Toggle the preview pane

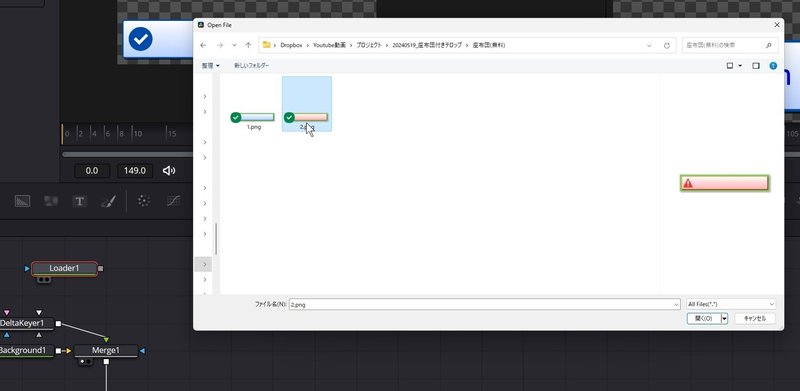756,66
